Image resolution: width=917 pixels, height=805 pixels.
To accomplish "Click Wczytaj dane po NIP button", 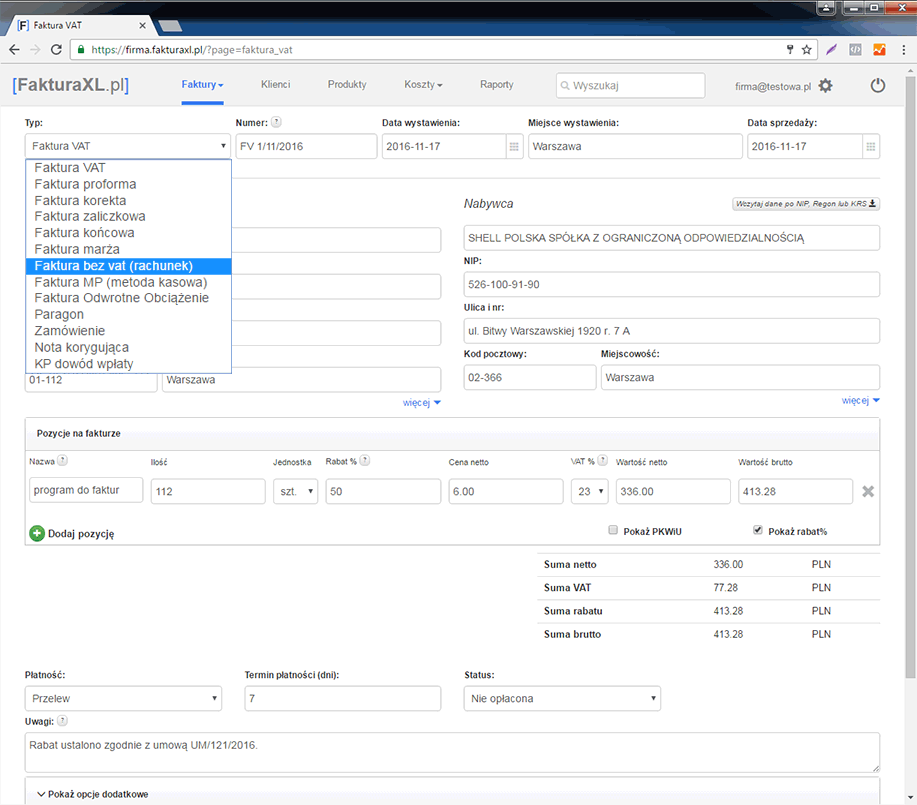I will point(805,204).
